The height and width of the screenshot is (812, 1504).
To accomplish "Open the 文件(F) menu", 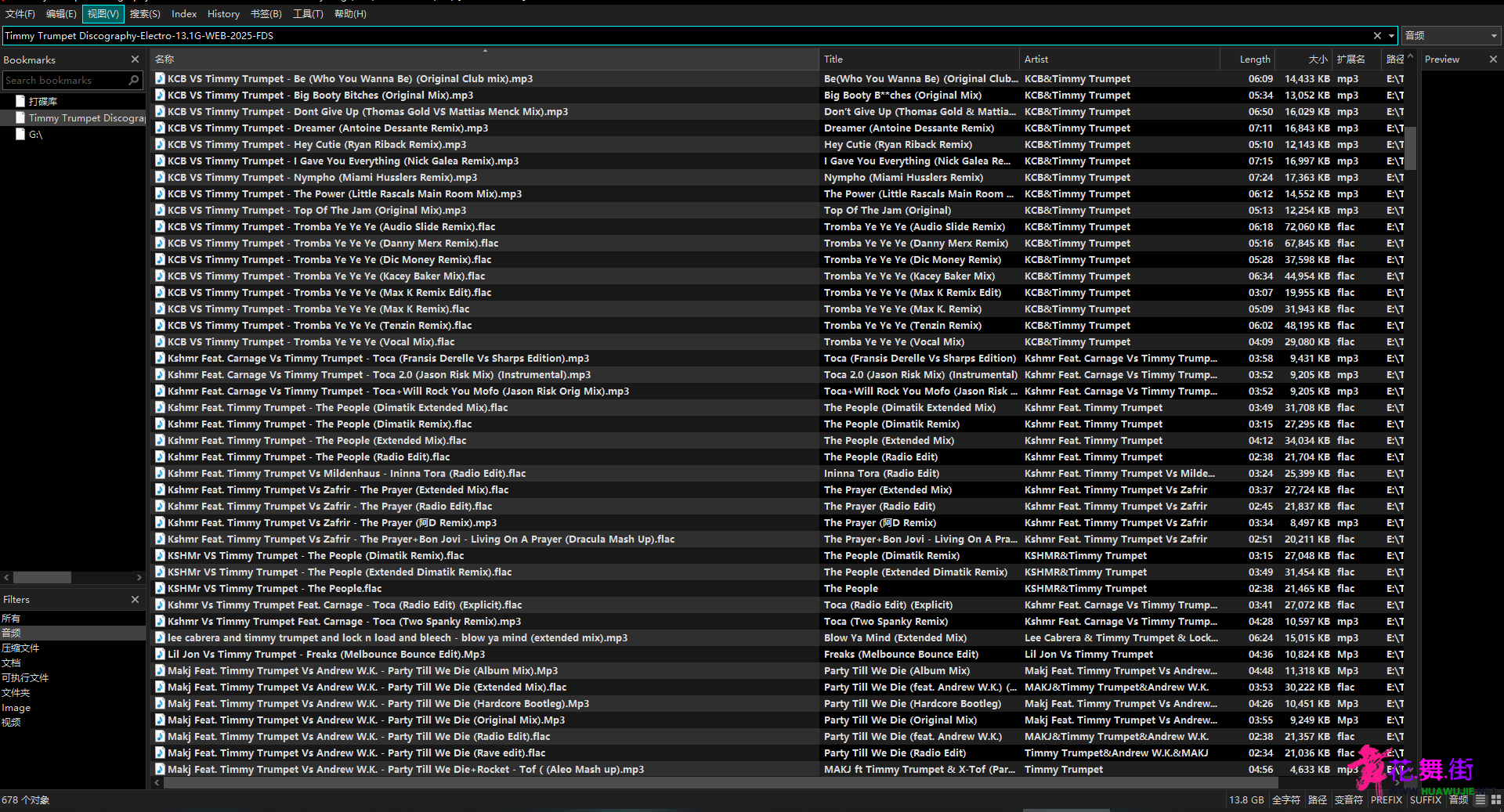I will click(x=20, y=13).
